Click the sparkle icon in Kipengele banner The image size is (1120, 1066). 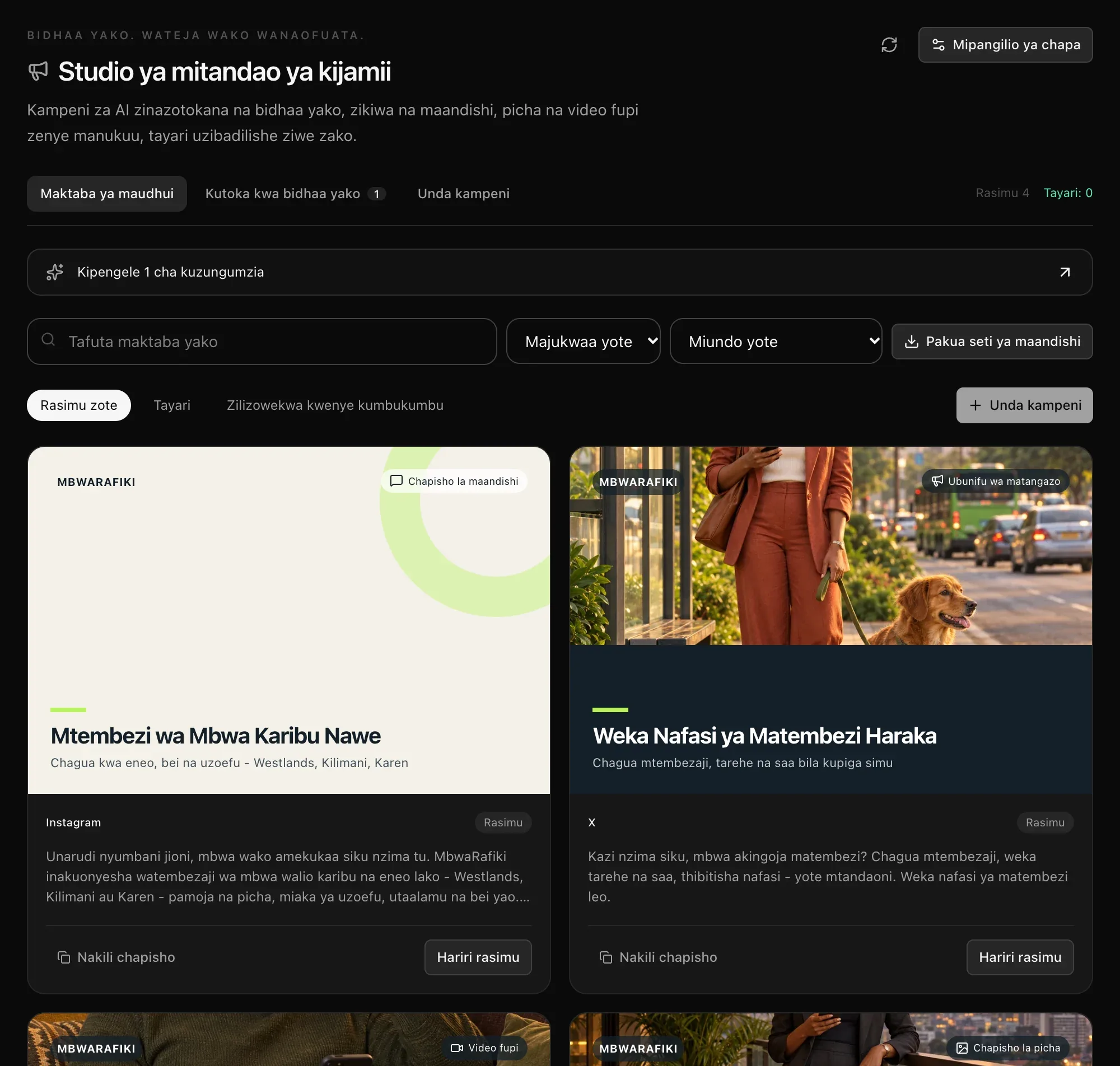tap(55, 272)
